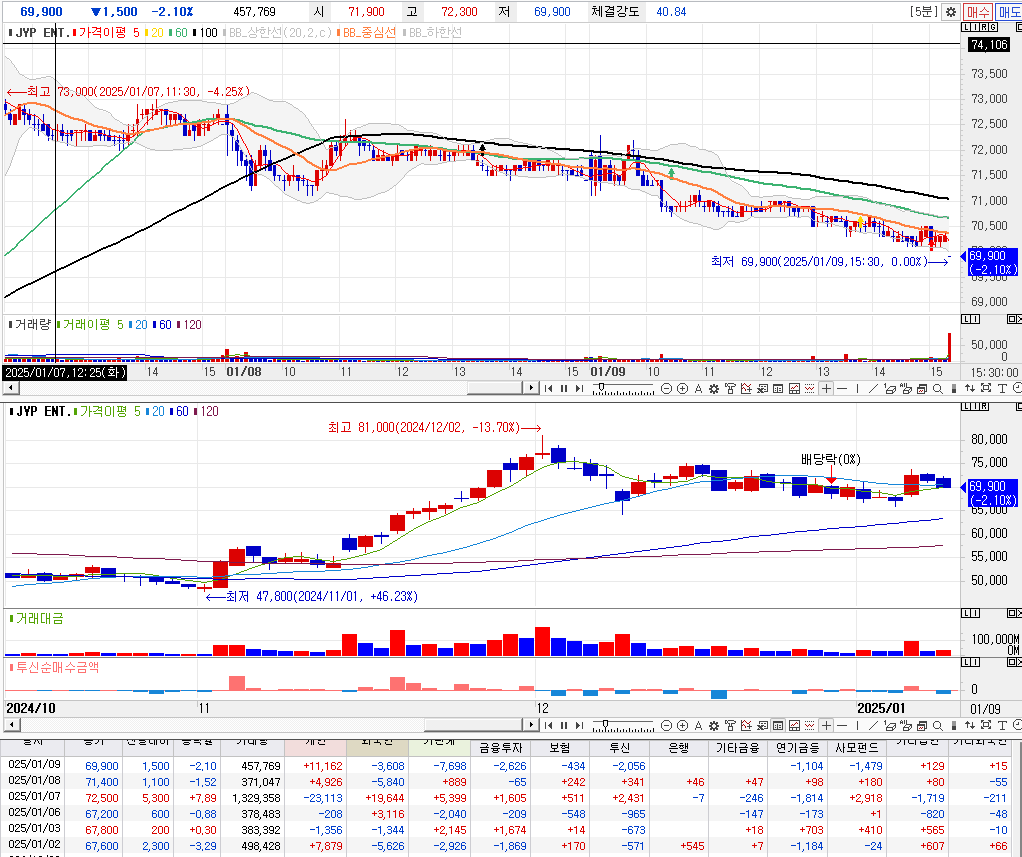Jump to first bar in lower chart
1022x857 pixels.
(548, 725)
